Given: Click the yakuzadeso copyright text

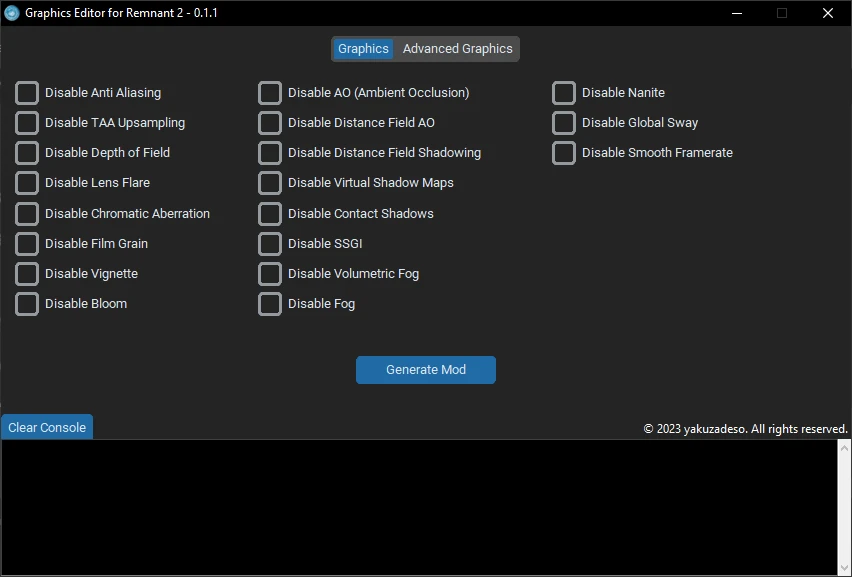Looking at the screenshot, I should coord(745,429).
